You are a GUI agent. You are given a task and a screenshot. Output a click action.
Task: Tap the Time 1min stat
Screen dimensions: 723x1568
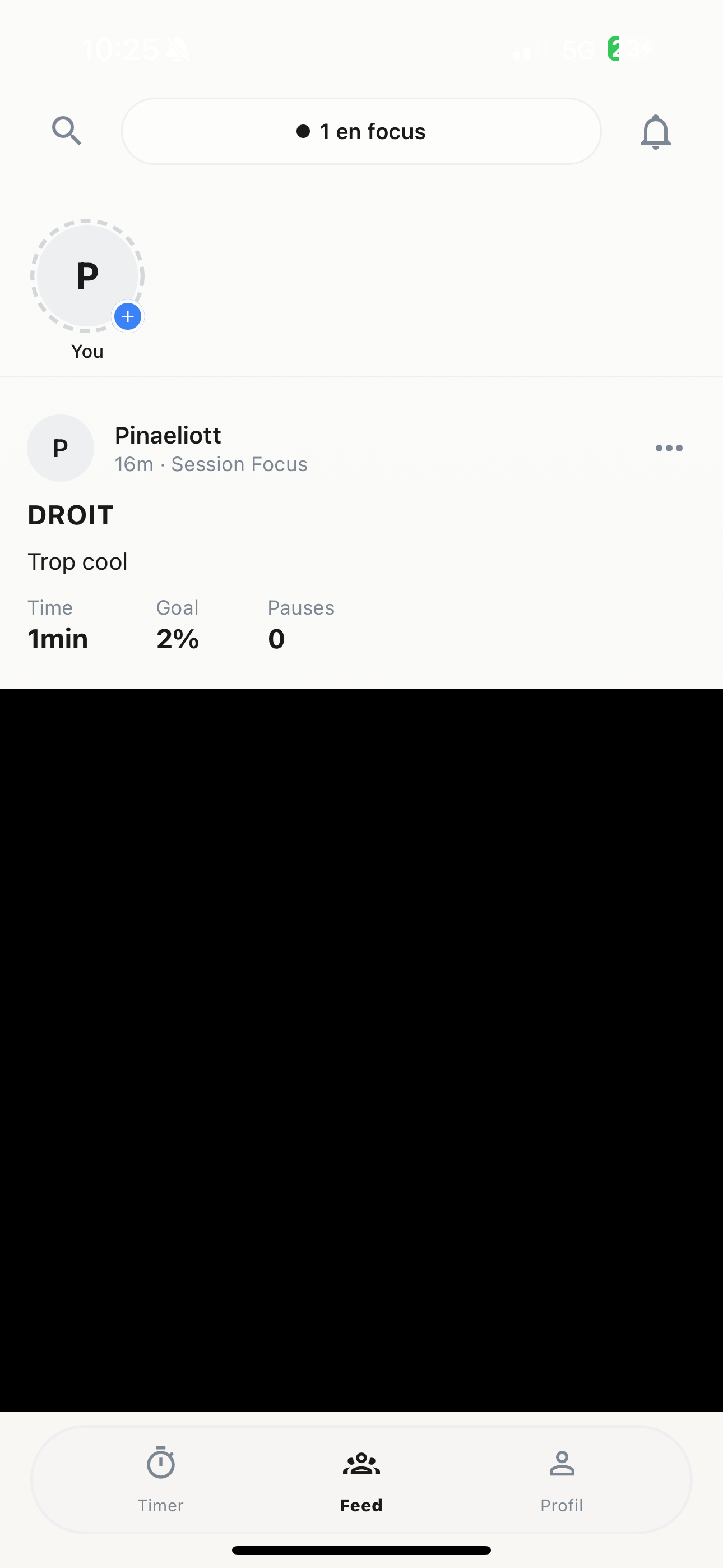(x=58, y=625)
